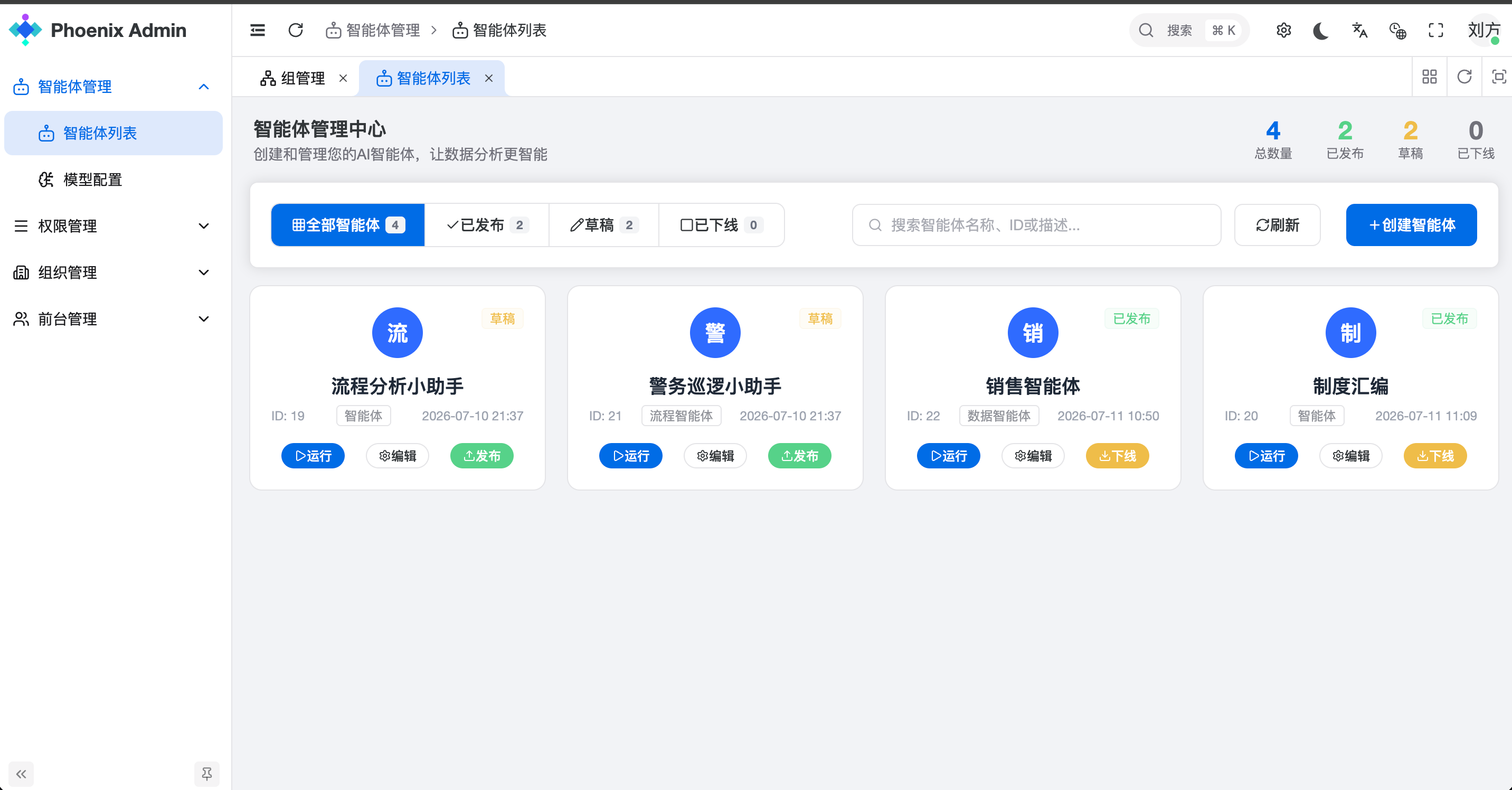
Task: Click the Phoenix Admin logo
Action: click(98, 30)
